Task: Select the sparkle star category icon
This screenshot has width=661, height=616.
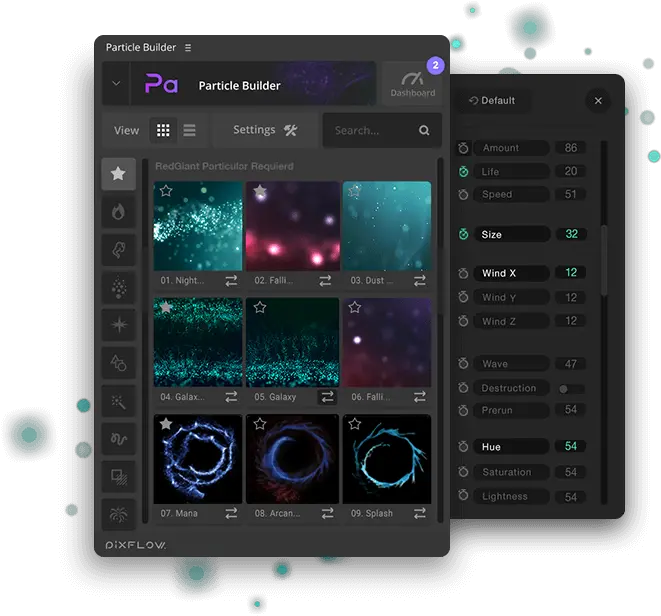Action: pos(118,325)
